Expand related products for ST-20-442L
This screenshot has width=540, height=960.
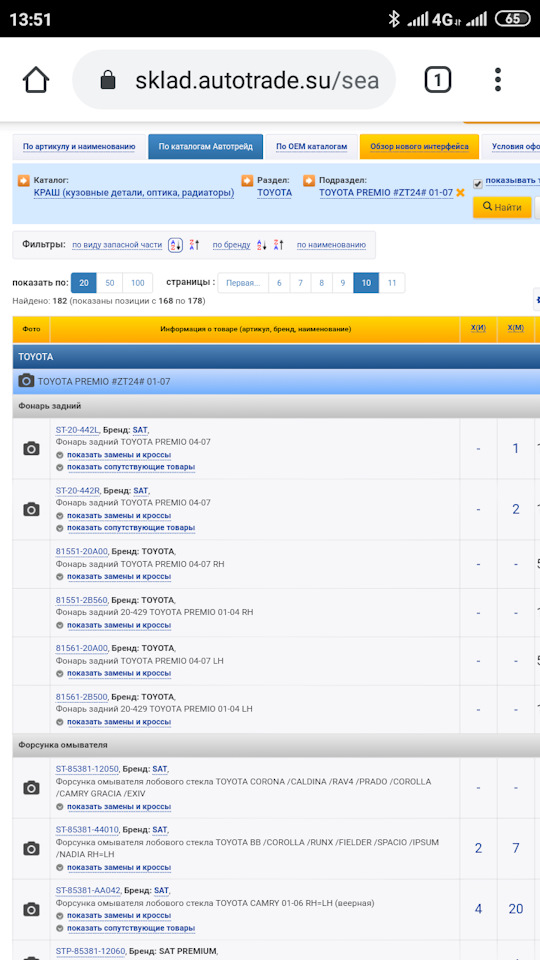[131, 467]
